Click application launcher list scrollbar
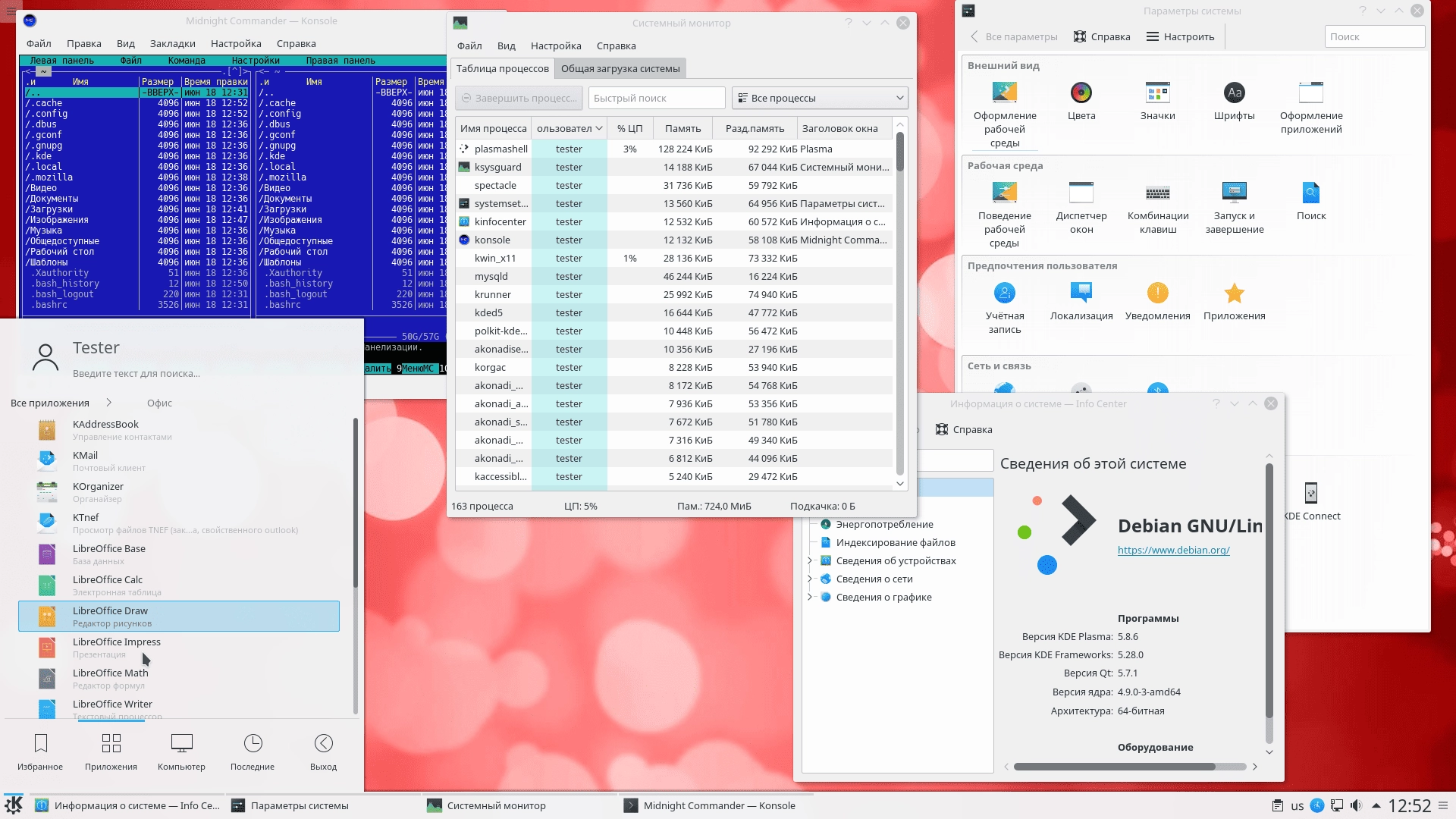 pos(356,566)
